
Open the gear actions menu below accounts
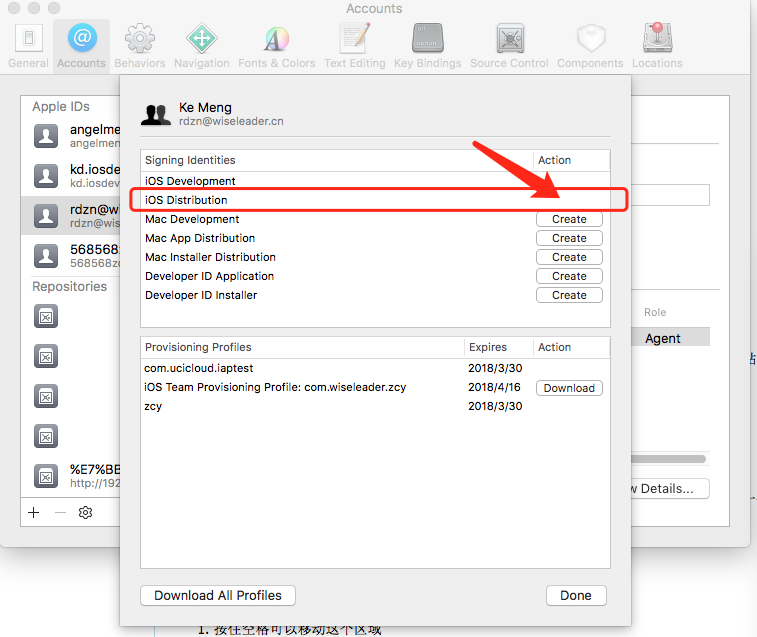pos(85,512)
